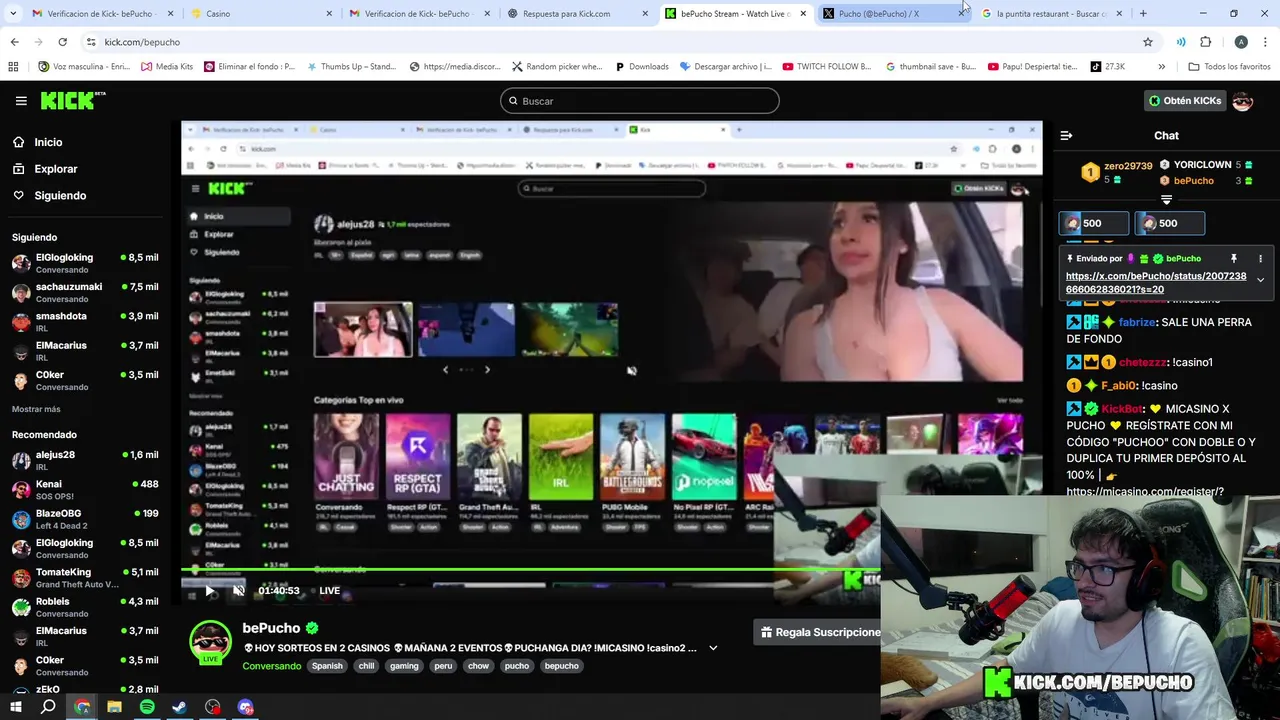The image size is (1280, 720).
Task: Expand the gift leaderboard arrow
Action: tap(1166, 199)
